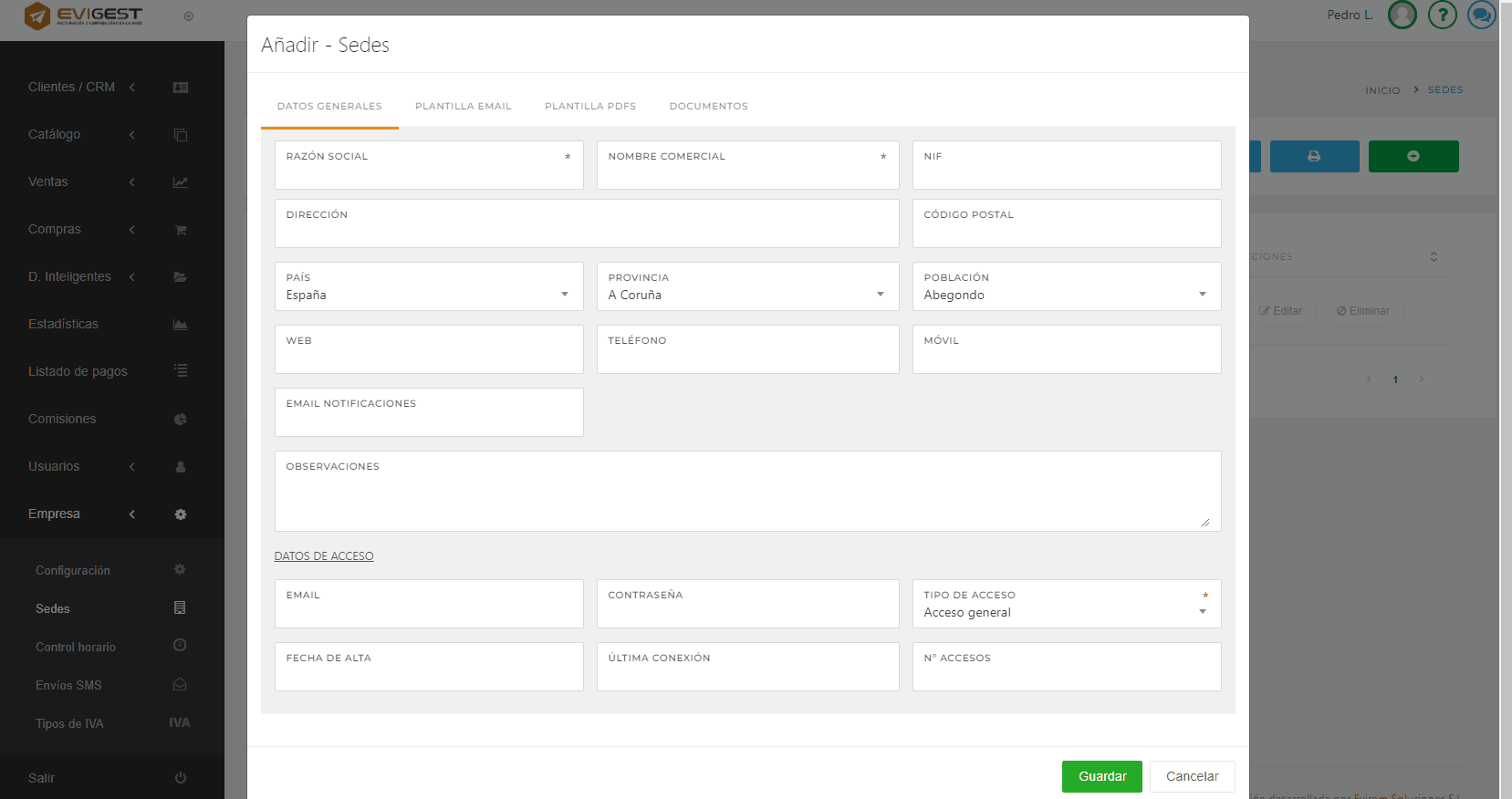Open Control horario in sidebar
The height and width of the screenshot is (799, 1512).
coord(76,647)
